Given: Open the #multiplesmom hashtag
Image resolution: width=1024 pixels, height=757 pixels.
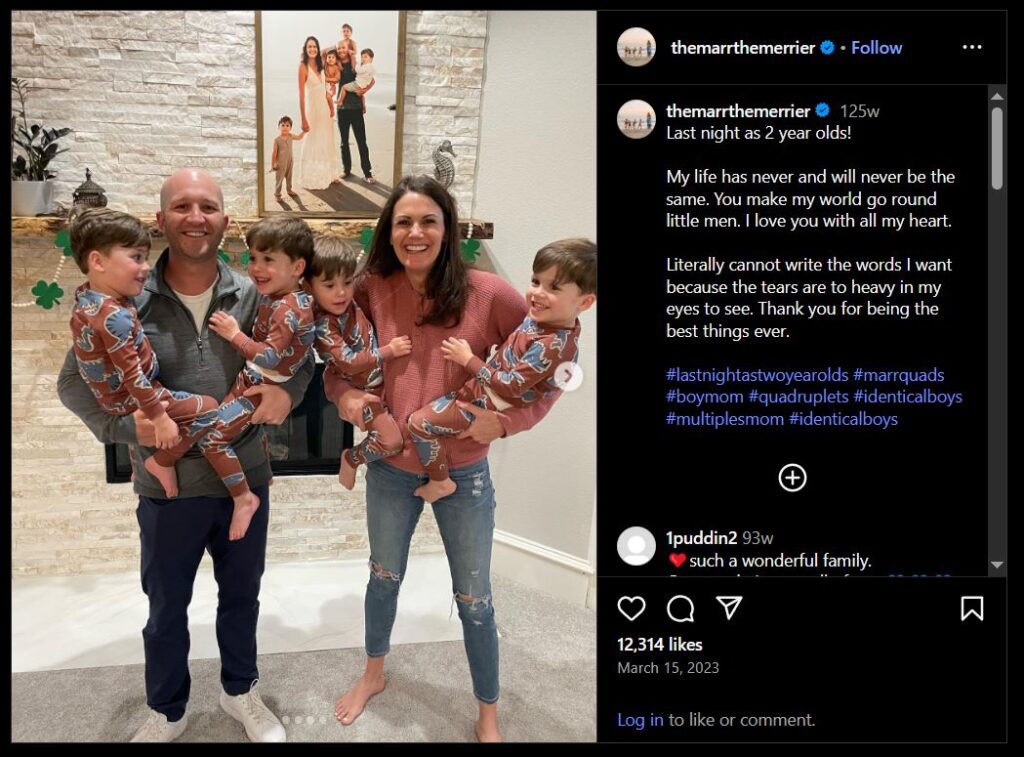Looking at the screenshot, I should click(725, 419).
